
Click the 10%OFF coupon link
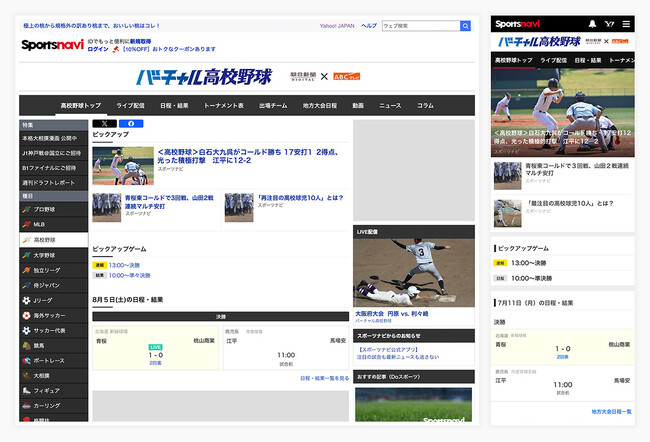(x=168, y=49)
